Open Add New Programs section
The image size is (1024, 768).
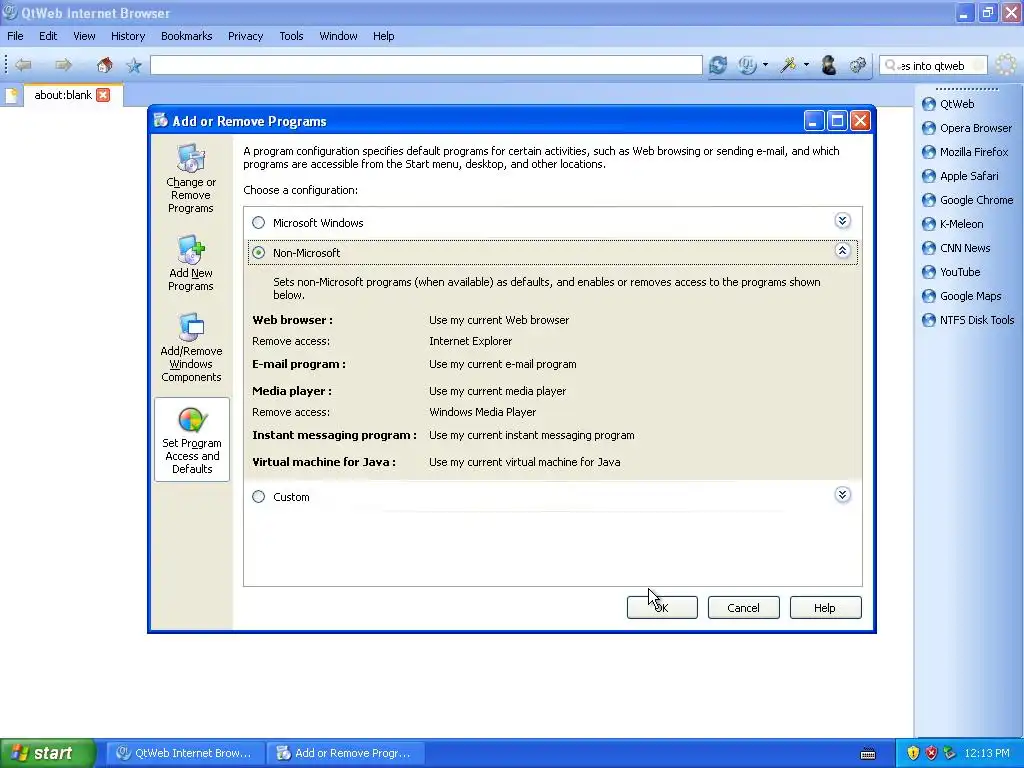(x=191, y=263)
